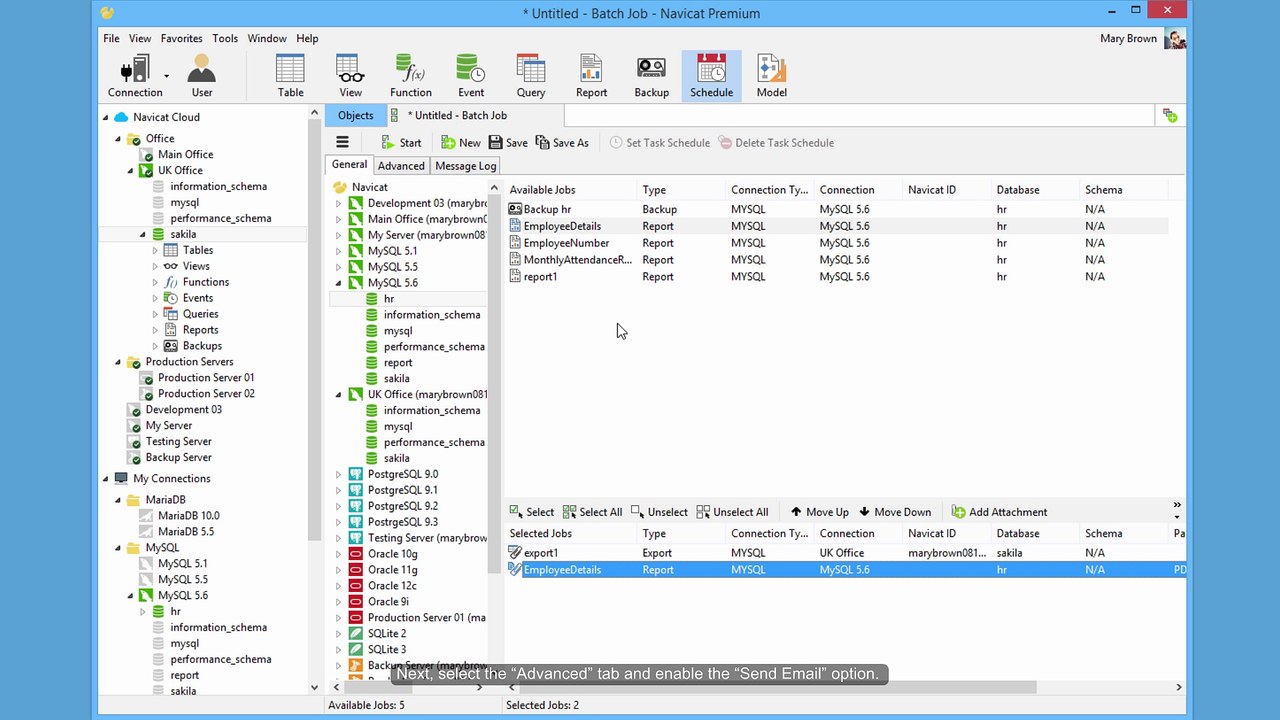Collapse the My Connections node
The image size is (1280, 720).
pyautogui.click(x=106, y=479)
